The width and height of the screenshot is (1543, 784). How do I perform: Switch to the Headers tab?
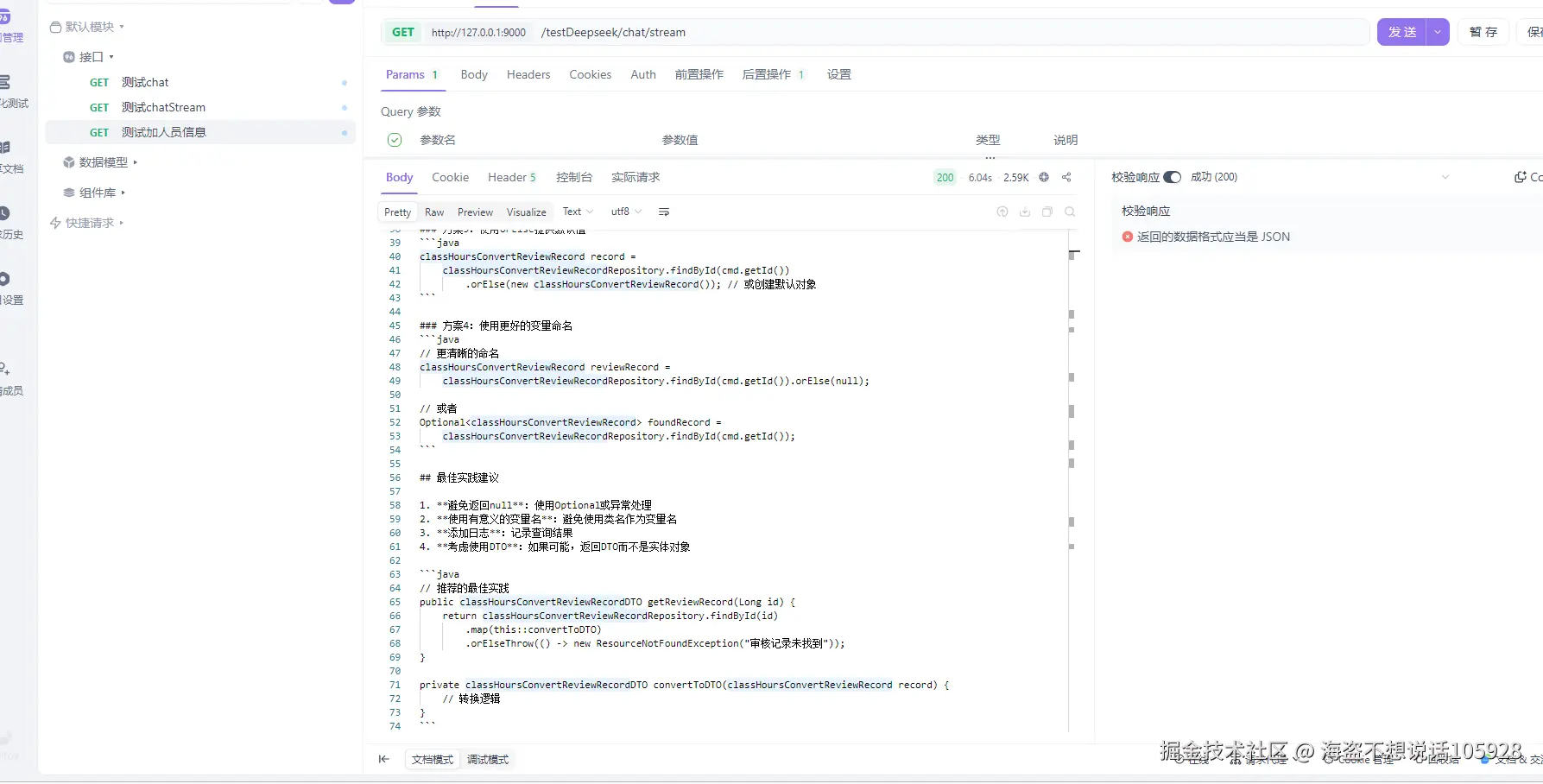coord(528,74)
